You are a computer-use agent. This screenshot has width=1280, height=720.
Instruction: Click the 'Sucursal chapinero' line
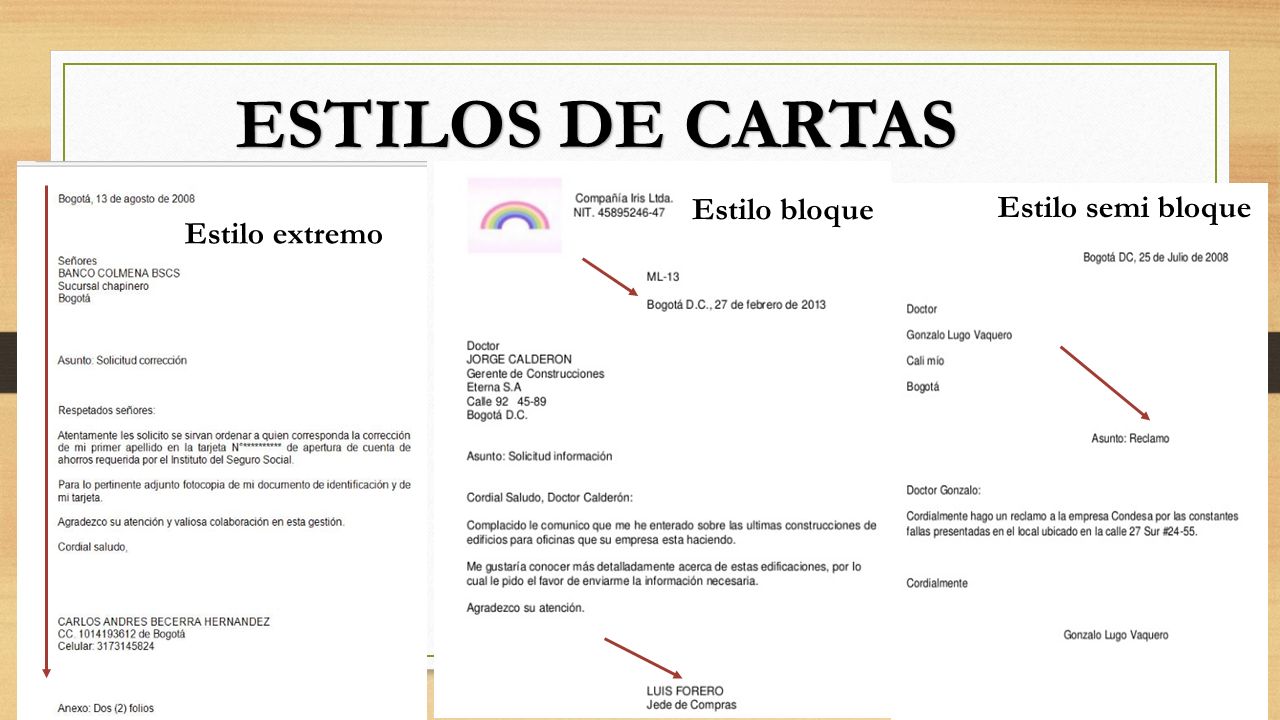pos(103,286)
